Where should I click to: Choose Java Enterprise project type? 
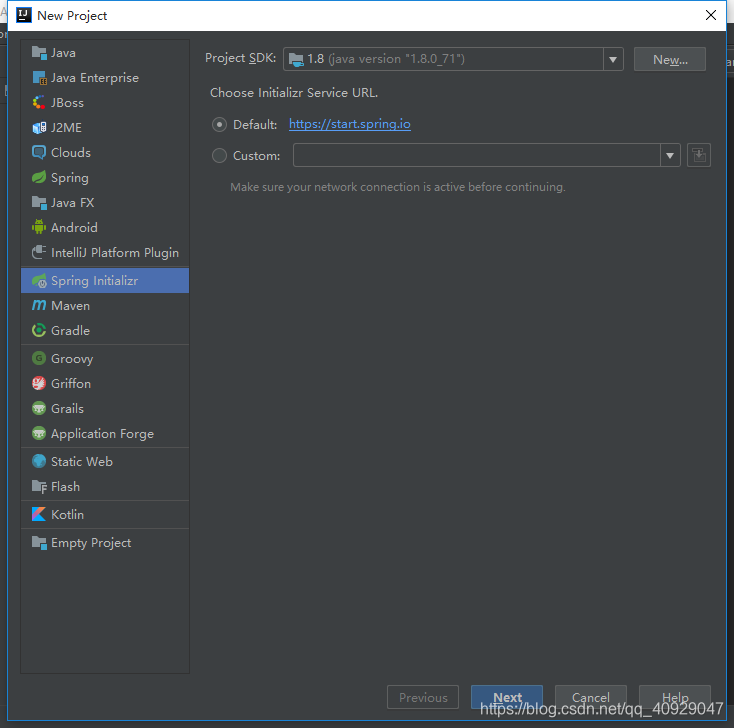(x=95, y=78)
